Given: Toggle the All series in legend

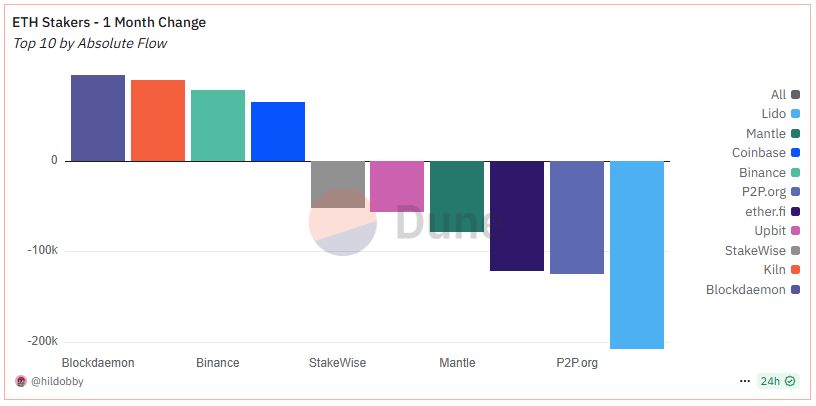Looking at the screenshot, I should coord(785,95).
